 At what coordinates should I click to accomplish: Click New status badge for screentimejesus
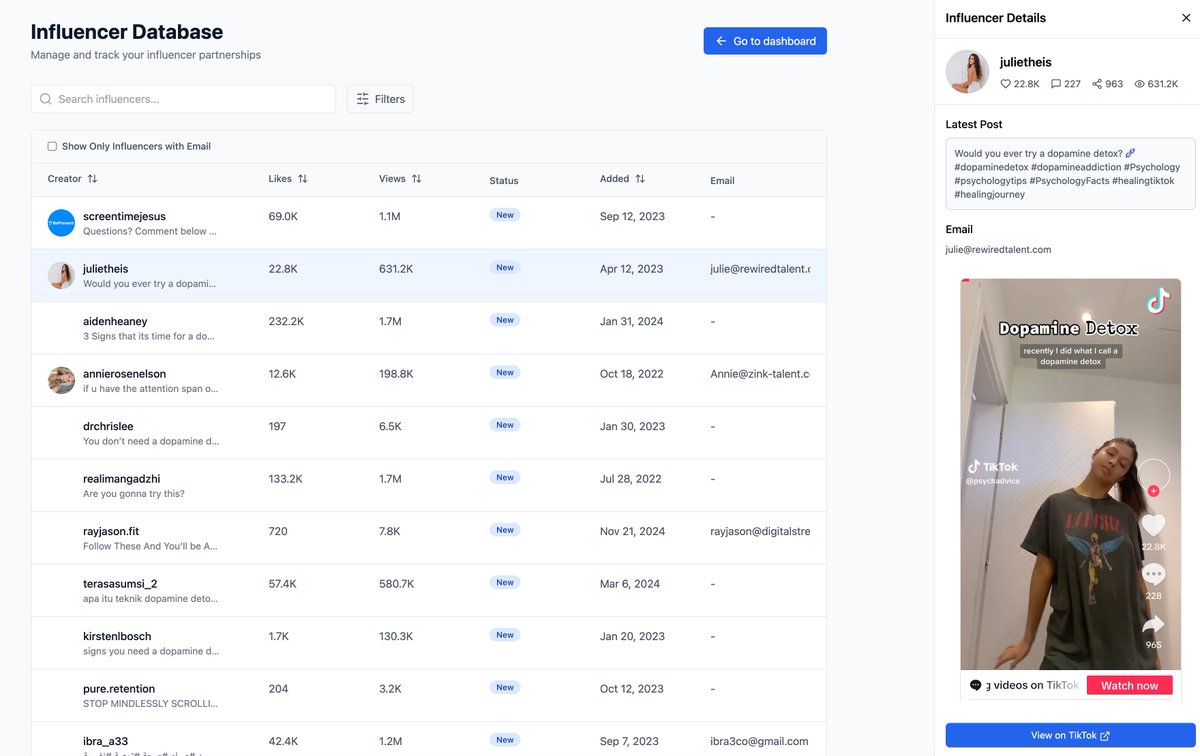(x=505, y=215)
